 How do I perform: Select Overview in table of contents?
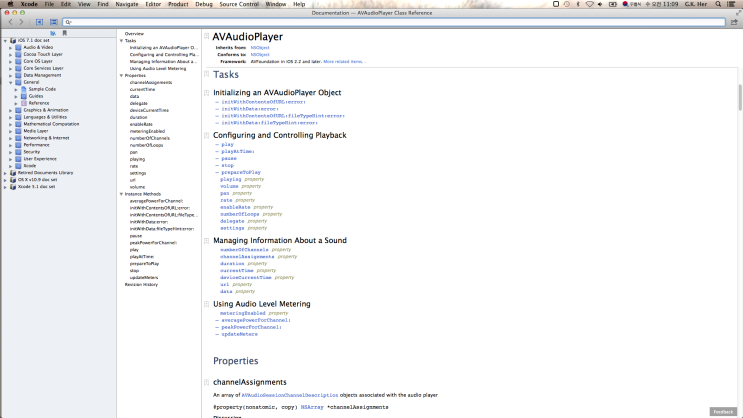coord(134,34)
